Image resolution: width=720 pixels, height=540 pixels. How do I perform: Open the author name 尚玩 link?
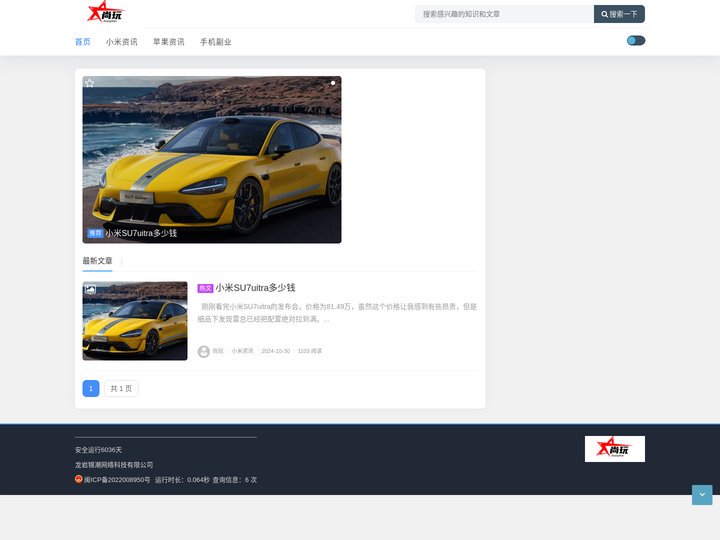(x=218, y=351)
